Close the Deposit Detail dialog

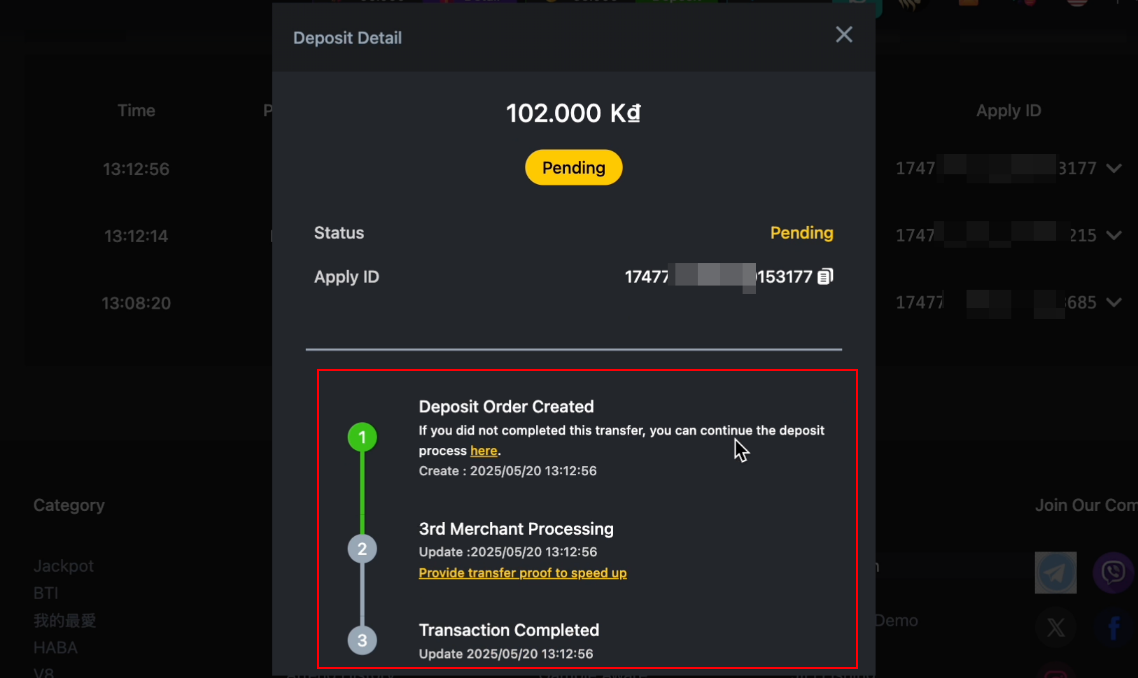[843, 34]
